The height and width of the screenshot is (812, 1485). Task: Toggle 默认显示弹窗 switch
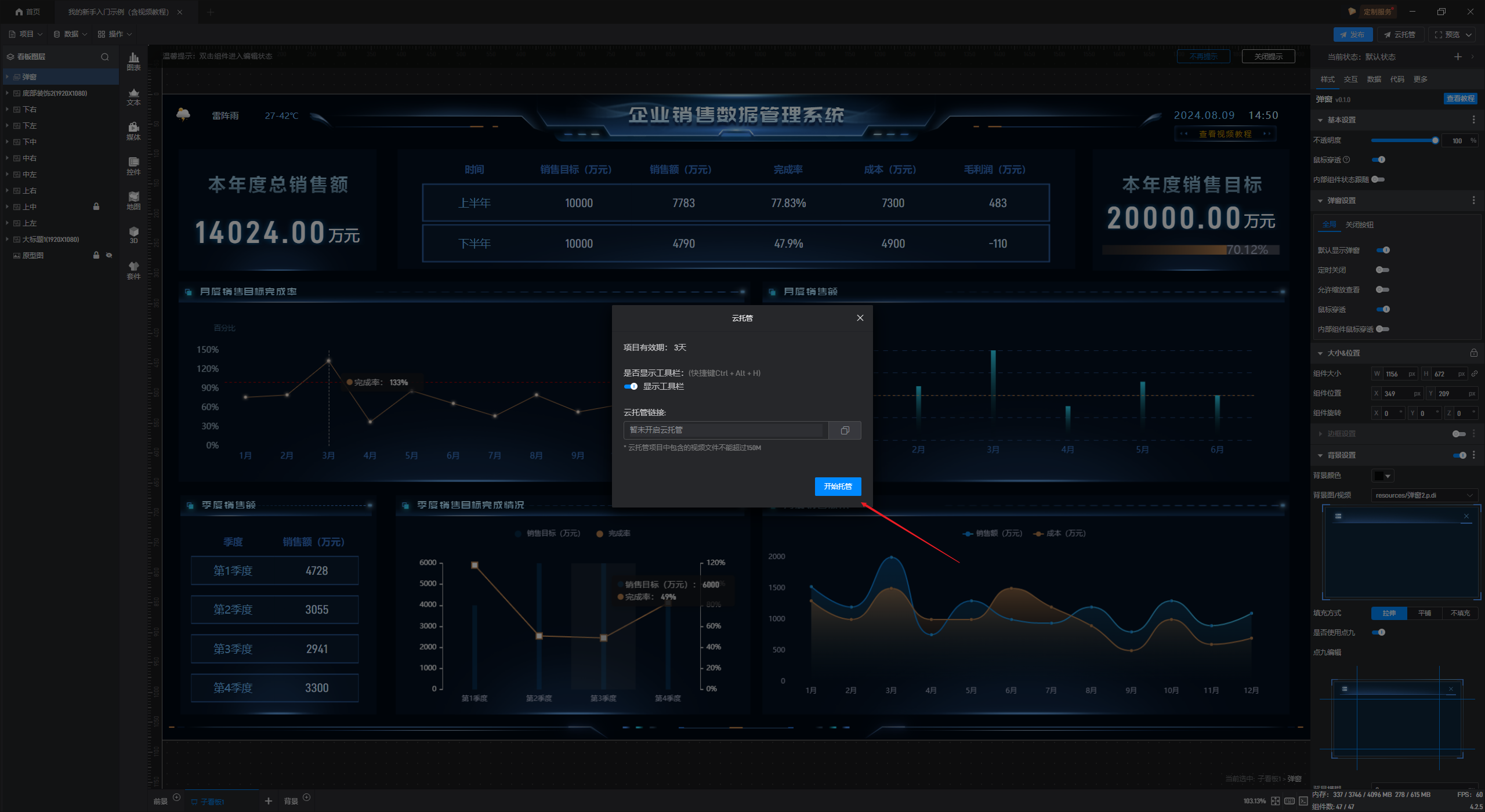tap(1383, 251)
